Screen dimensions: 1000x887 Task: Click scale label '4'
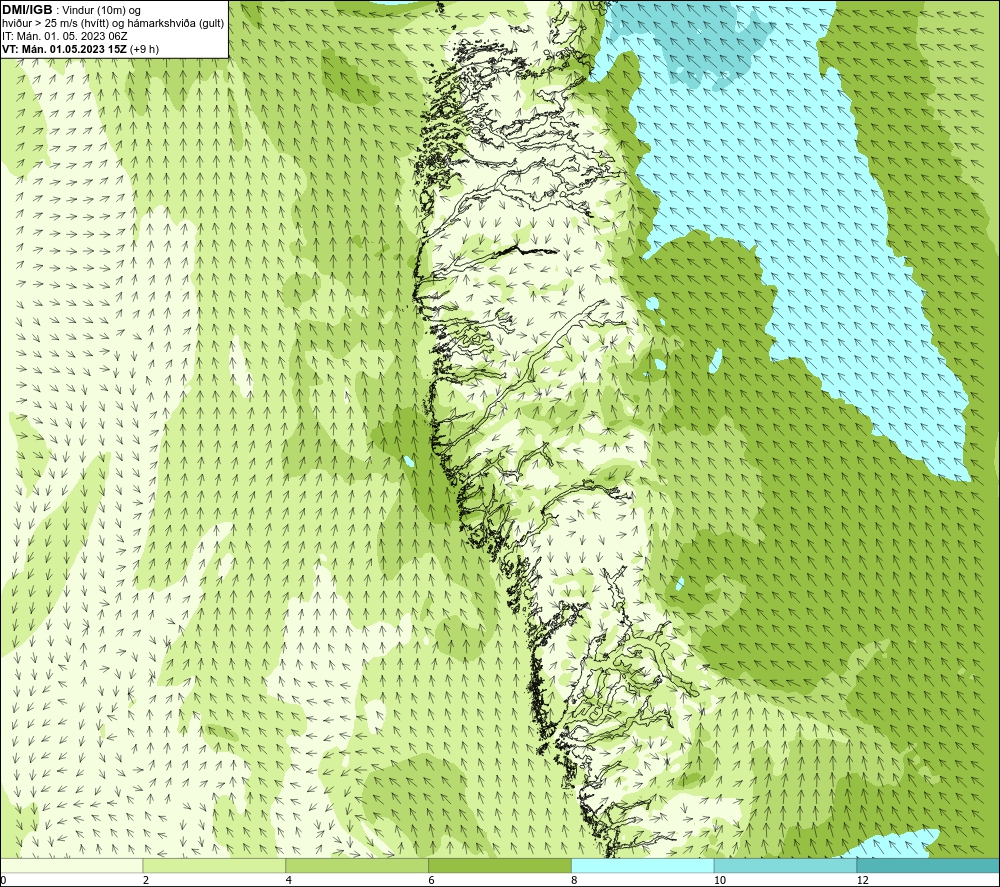[289, 880]
